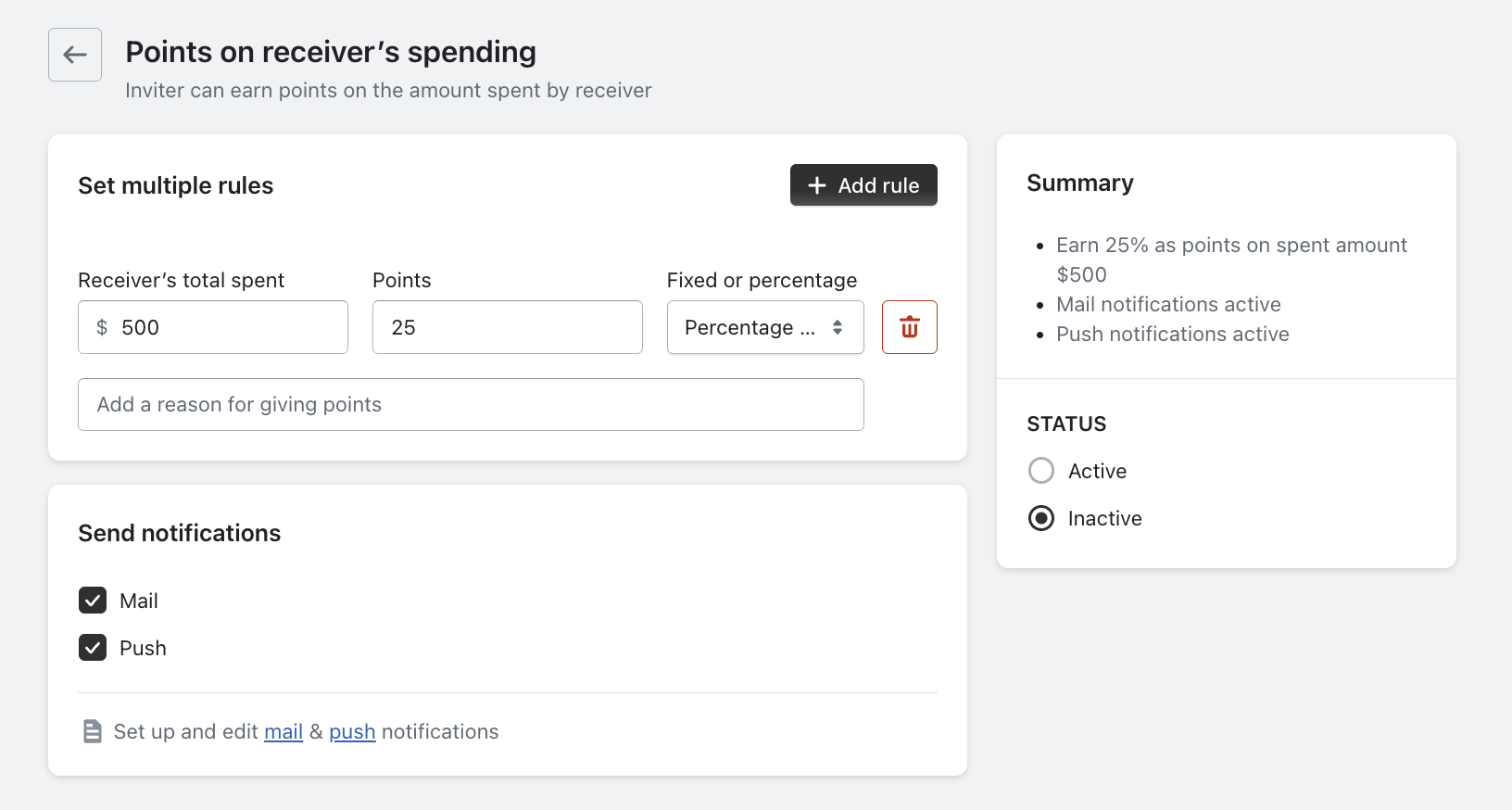
Task: Select the Active status radio button
Action: click(x=1041, y=471)
